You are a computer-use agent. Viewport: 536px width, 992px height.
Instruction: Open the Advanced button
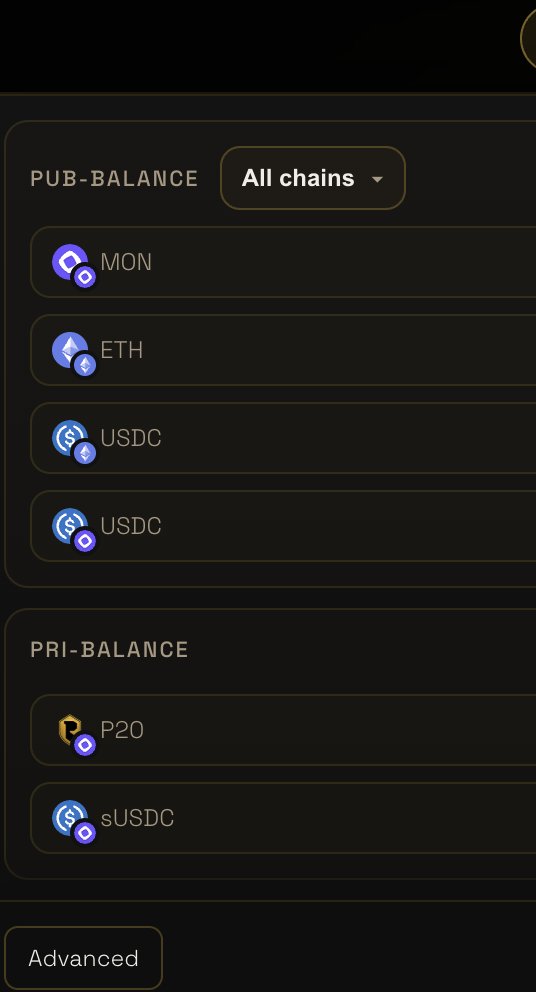[x=84, y=958]
